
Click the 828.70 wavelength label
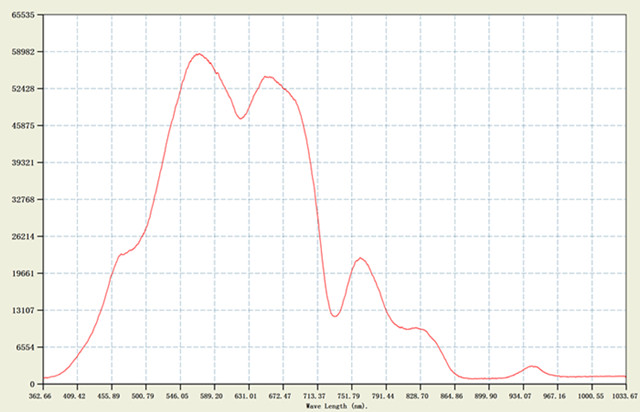point(417,396)
